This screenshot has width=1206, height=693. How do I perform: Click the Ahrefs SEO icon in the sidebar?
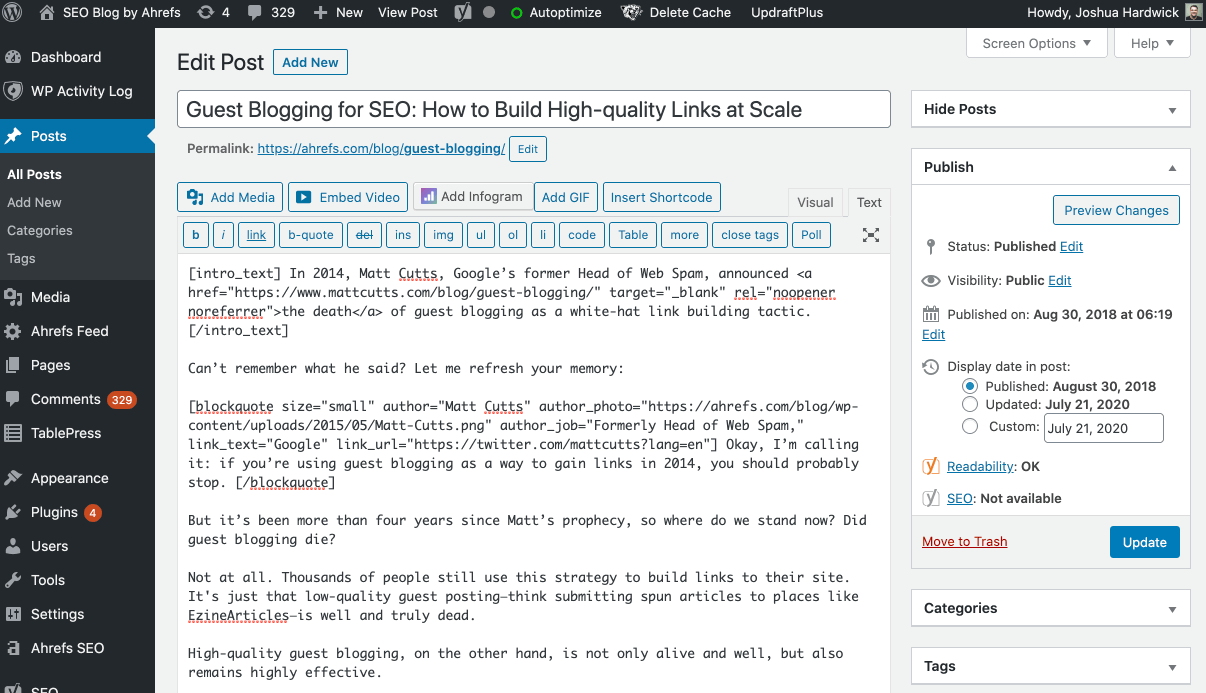tap(14, 647)
